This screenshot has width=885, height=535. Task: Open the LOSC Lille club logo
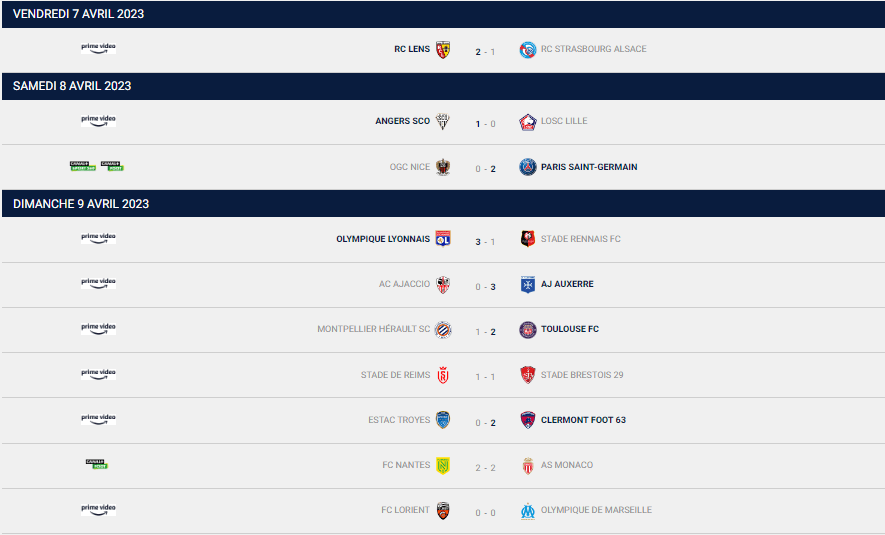tap(528, 122)
